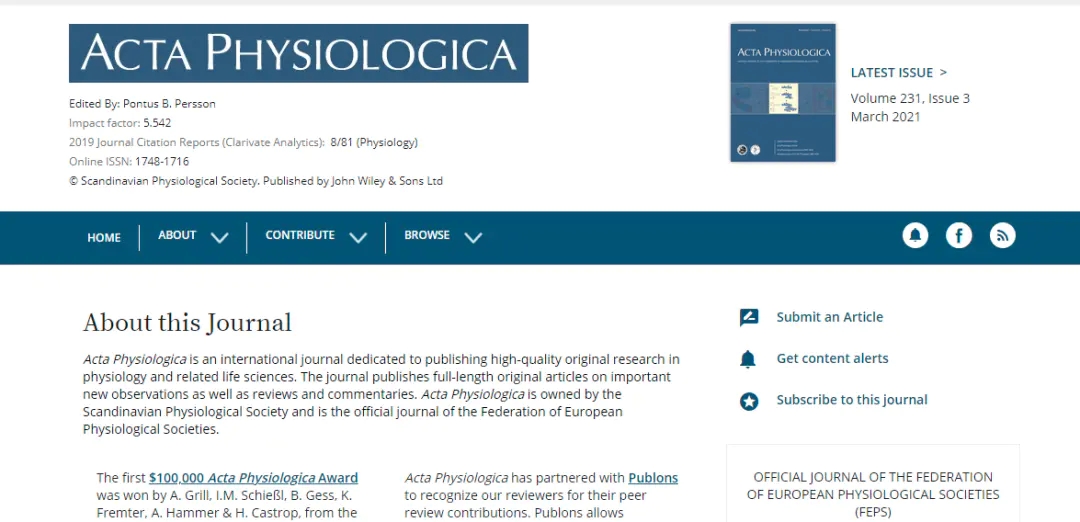This screenshot has width=1080, height=522.
Task: Expand the About menu chevron
Action: click(219, 238)
